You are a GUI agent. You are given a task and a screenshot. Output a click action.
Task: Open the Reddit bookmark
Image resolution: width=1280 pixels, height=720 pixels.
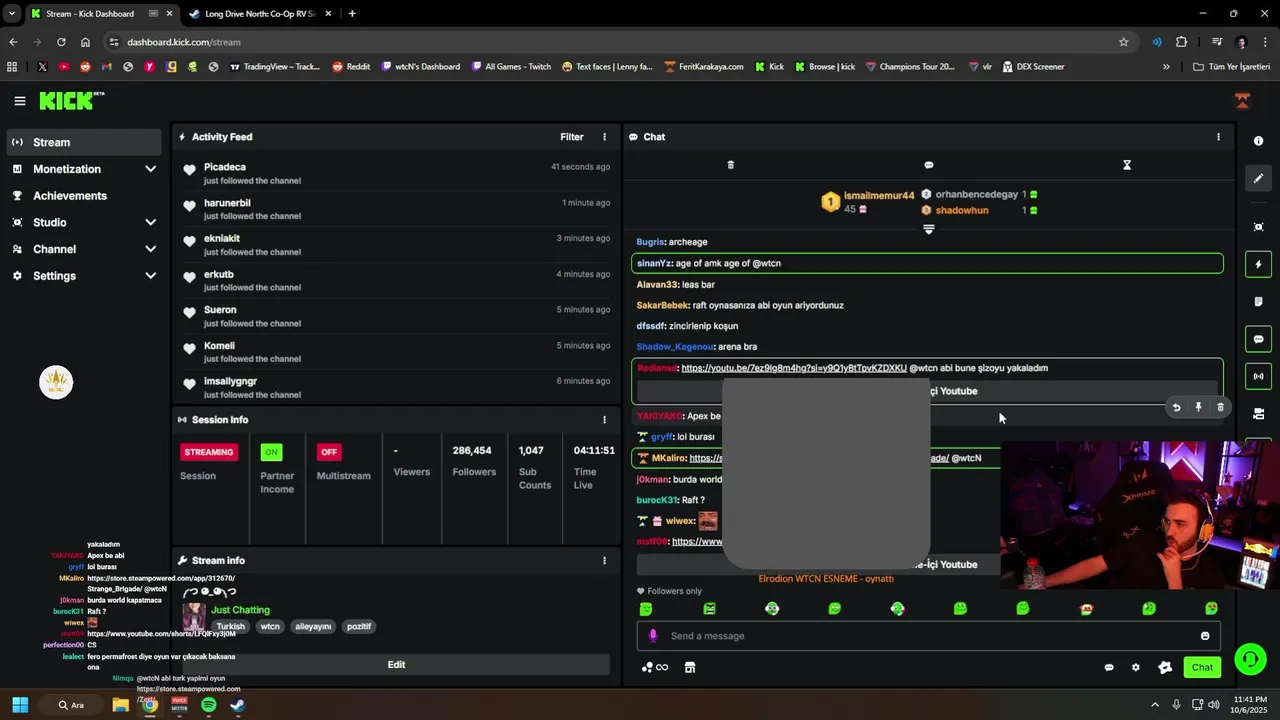(x=351, y=67)
